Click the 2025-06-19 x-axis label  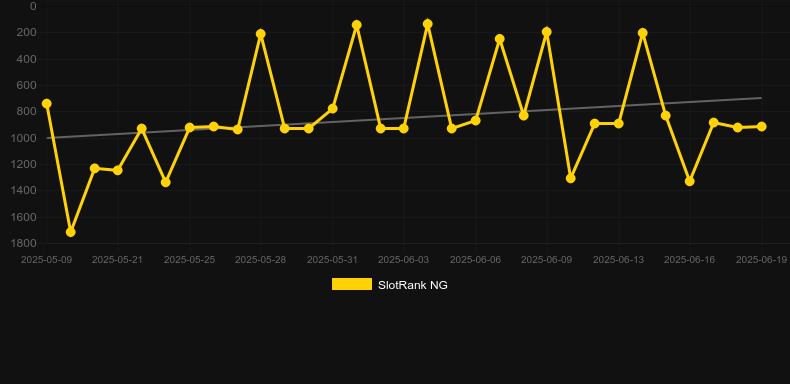tap(761, 260)
